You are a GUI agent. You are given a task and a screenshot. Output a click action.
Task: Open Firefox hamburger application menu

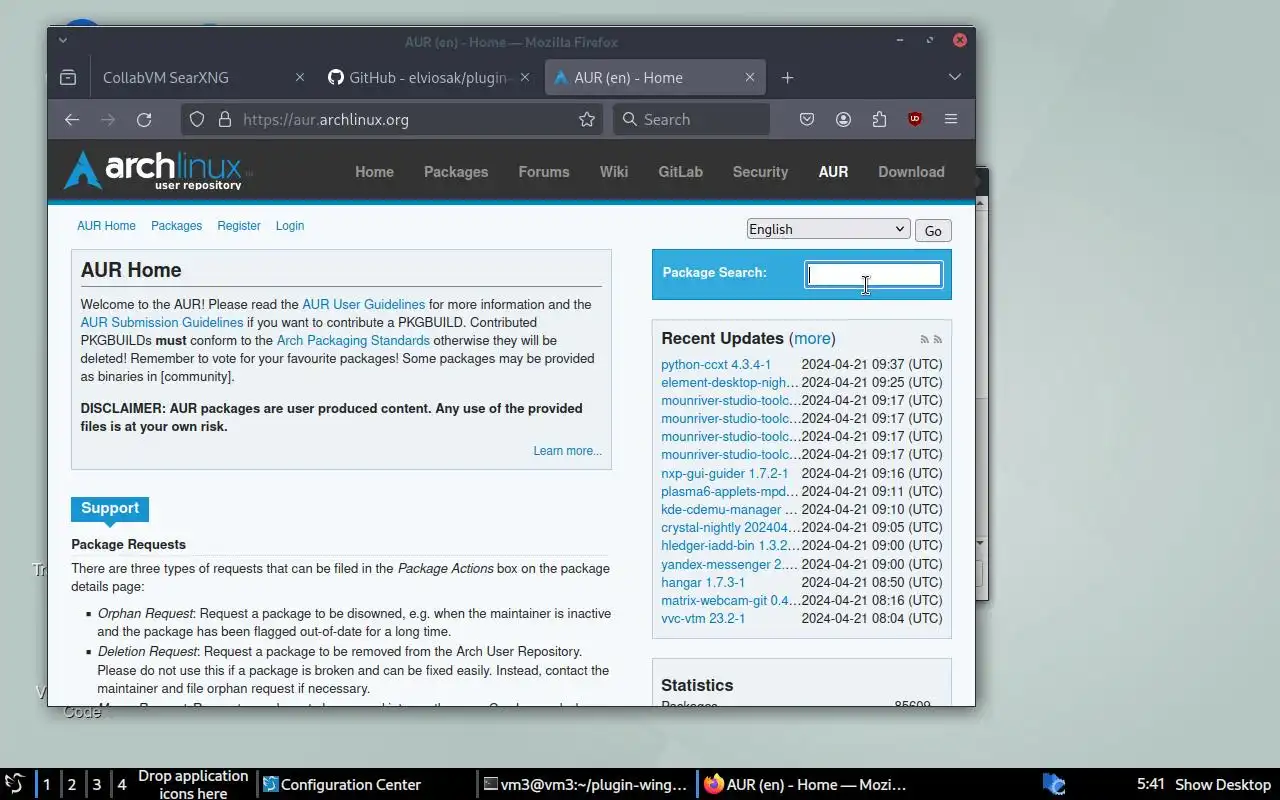(951, 119)
